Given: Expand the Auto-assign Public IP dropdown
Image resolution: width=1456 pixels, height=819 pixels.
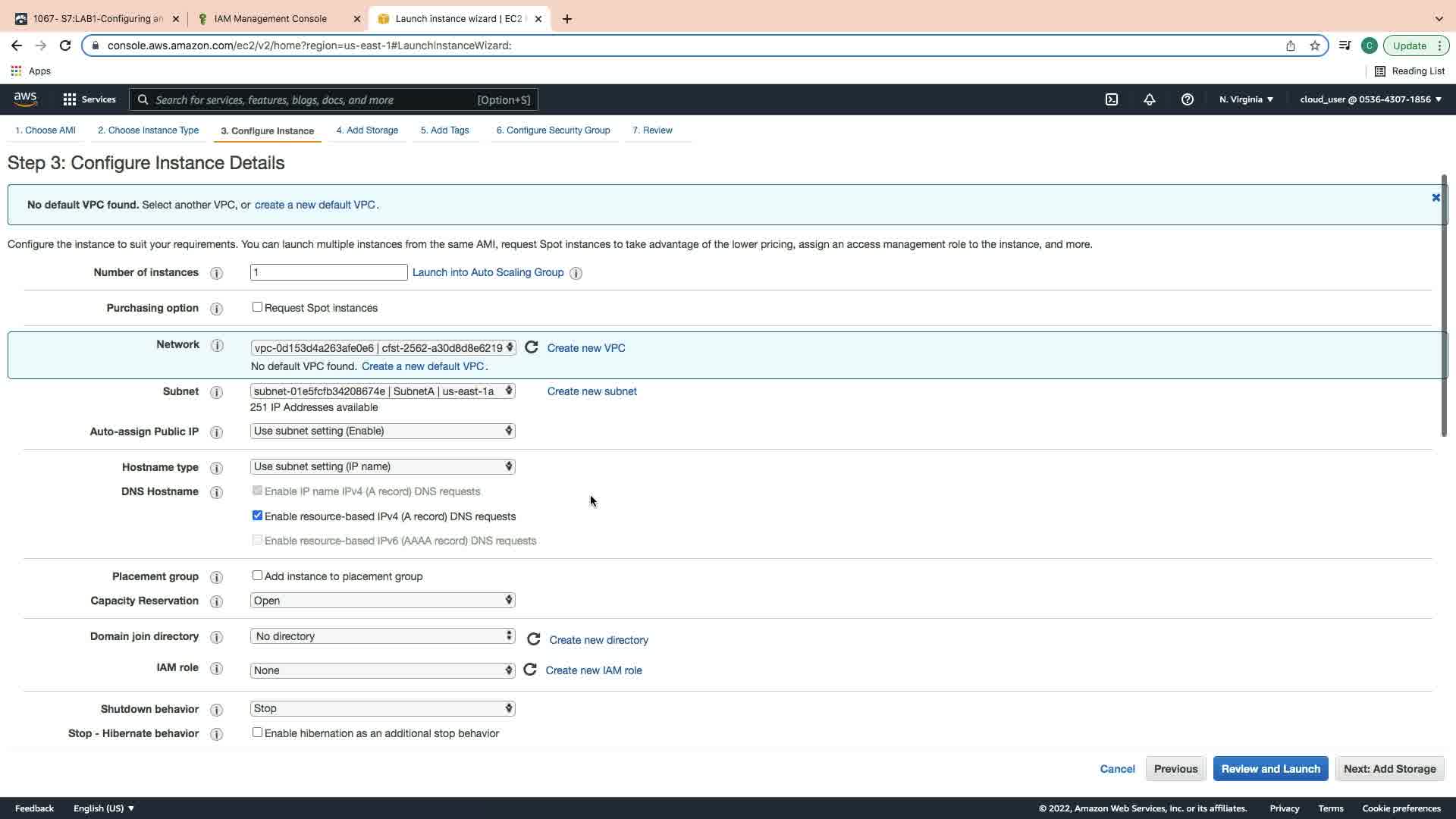Looking at the screenshot, I should tap(382, 431).
